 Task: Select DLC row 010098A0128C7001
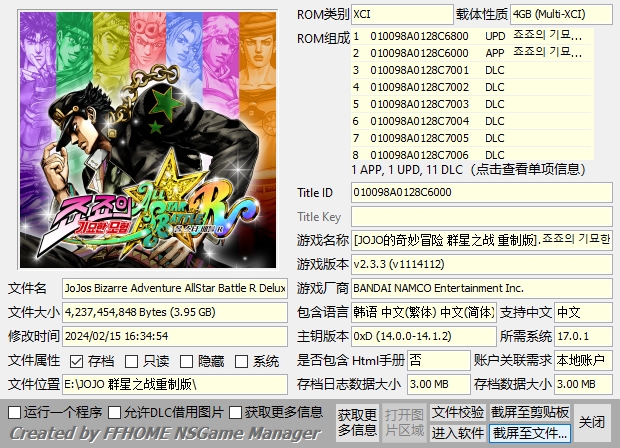(472, 70)
